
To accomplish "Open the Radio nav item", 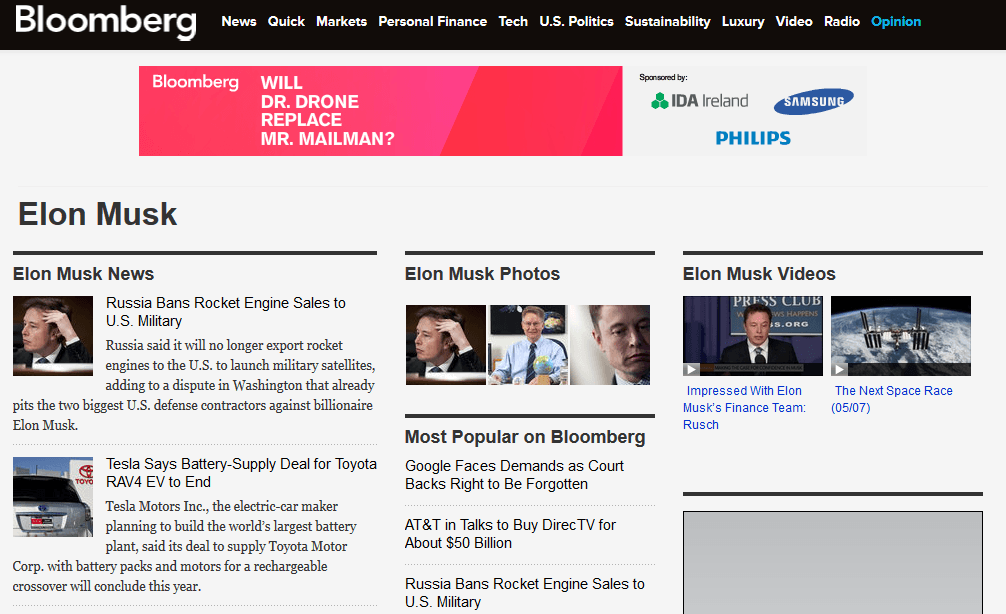I will 842,21.
